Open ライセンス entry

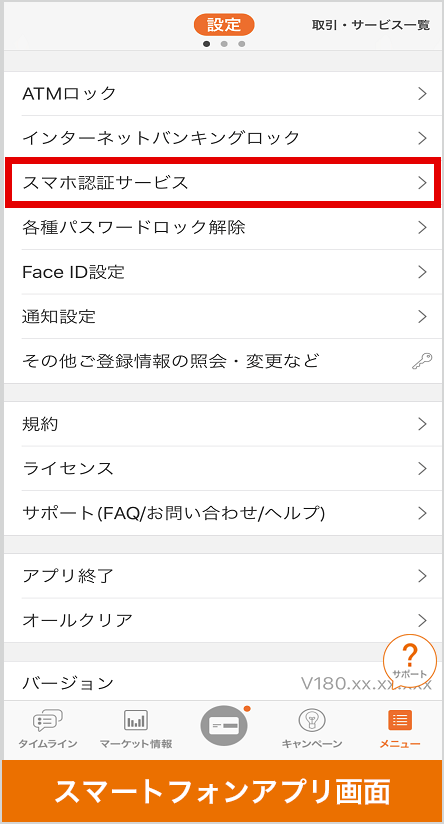click(x=223, y=469)
